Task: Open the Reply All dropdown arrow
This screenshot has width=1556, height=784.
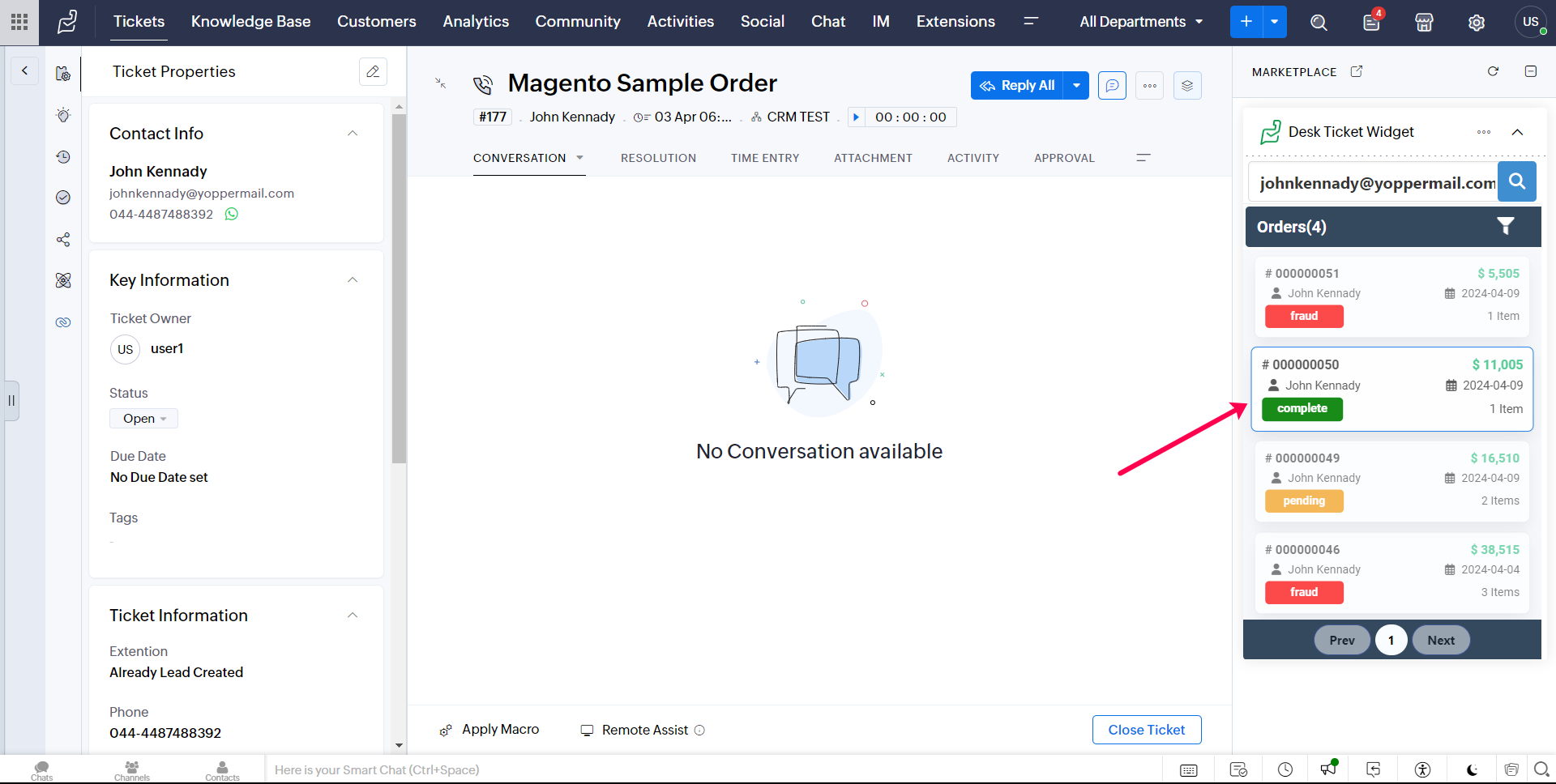Action: coord(1076,86)
